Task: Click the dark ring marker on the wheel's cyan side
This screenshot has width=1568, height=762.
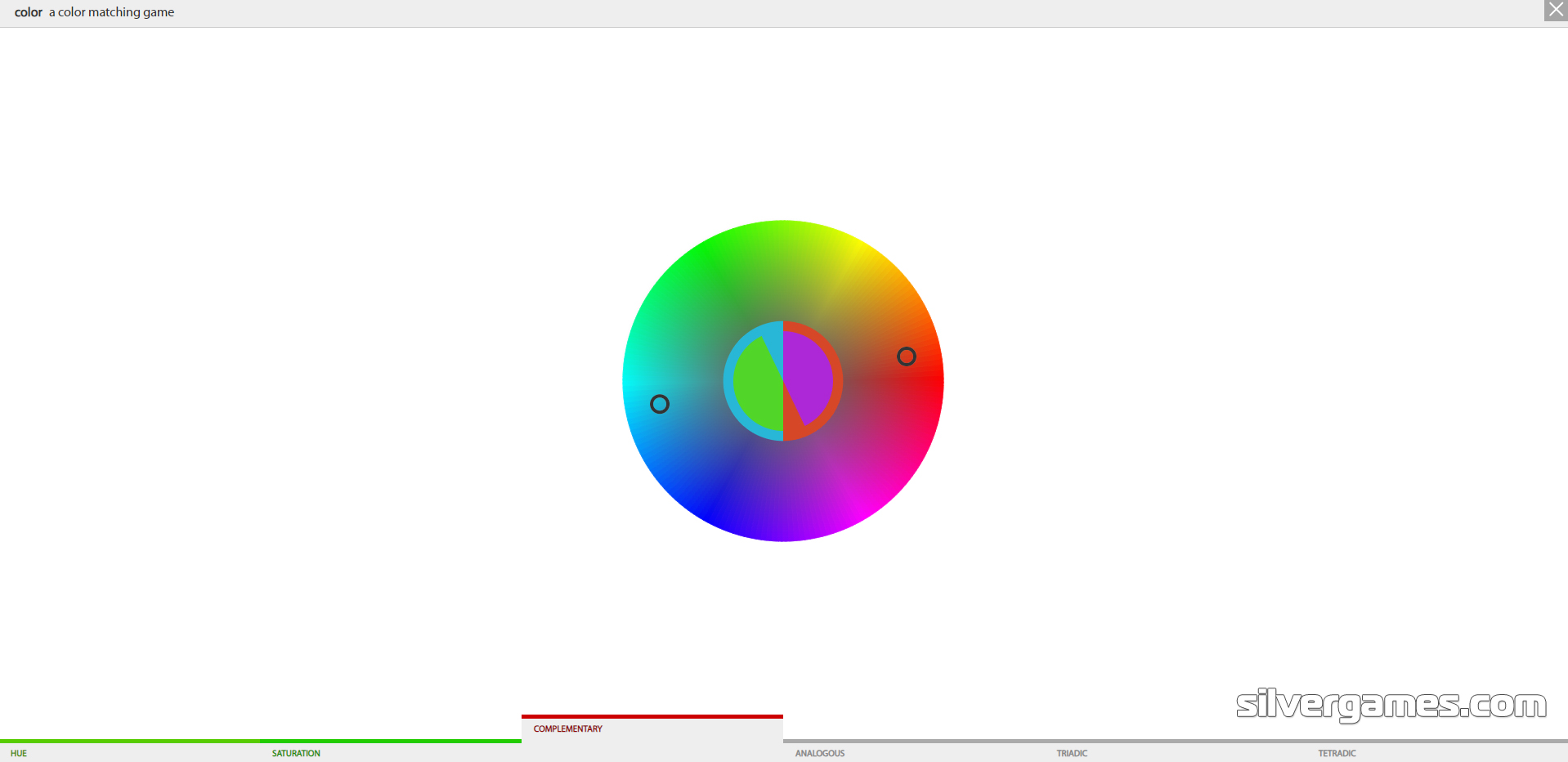Action: tap(660, 404)
